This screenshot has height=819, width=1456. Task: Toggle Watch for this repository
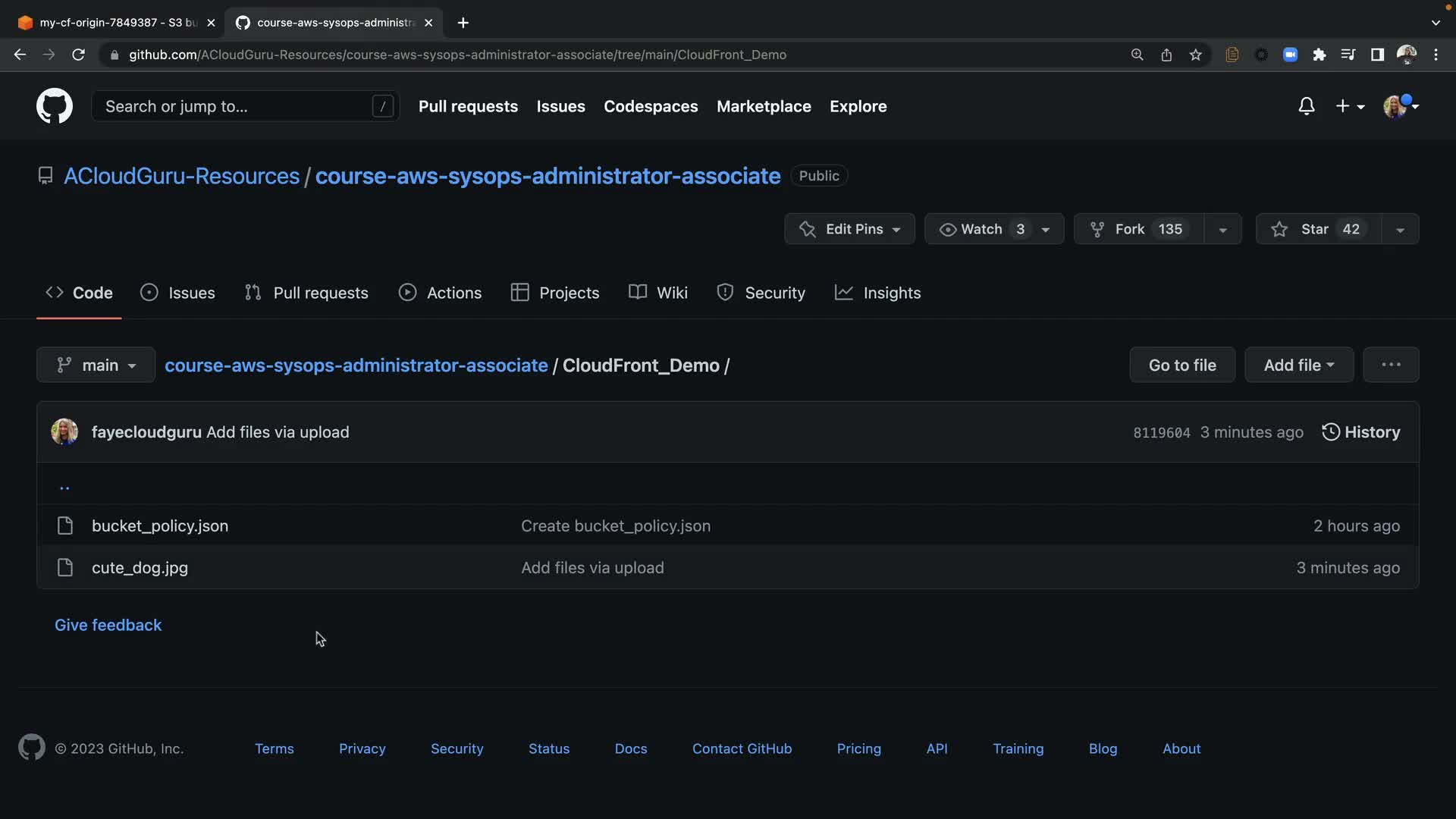coord(982,229)
